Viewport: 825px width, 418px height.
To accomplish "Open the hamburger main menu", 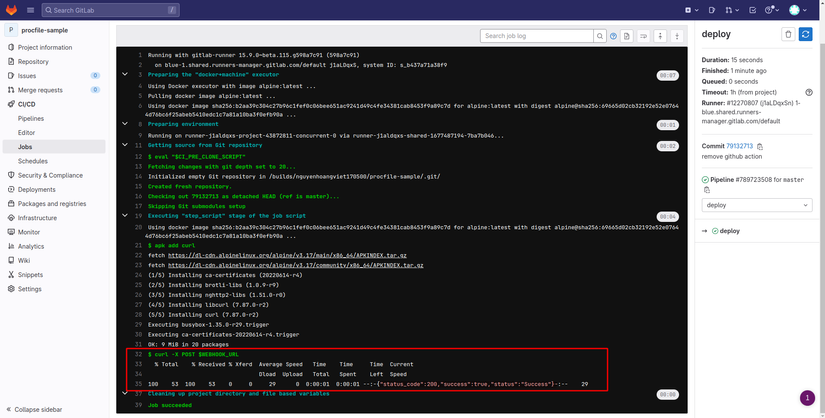I will coord(32,10).
